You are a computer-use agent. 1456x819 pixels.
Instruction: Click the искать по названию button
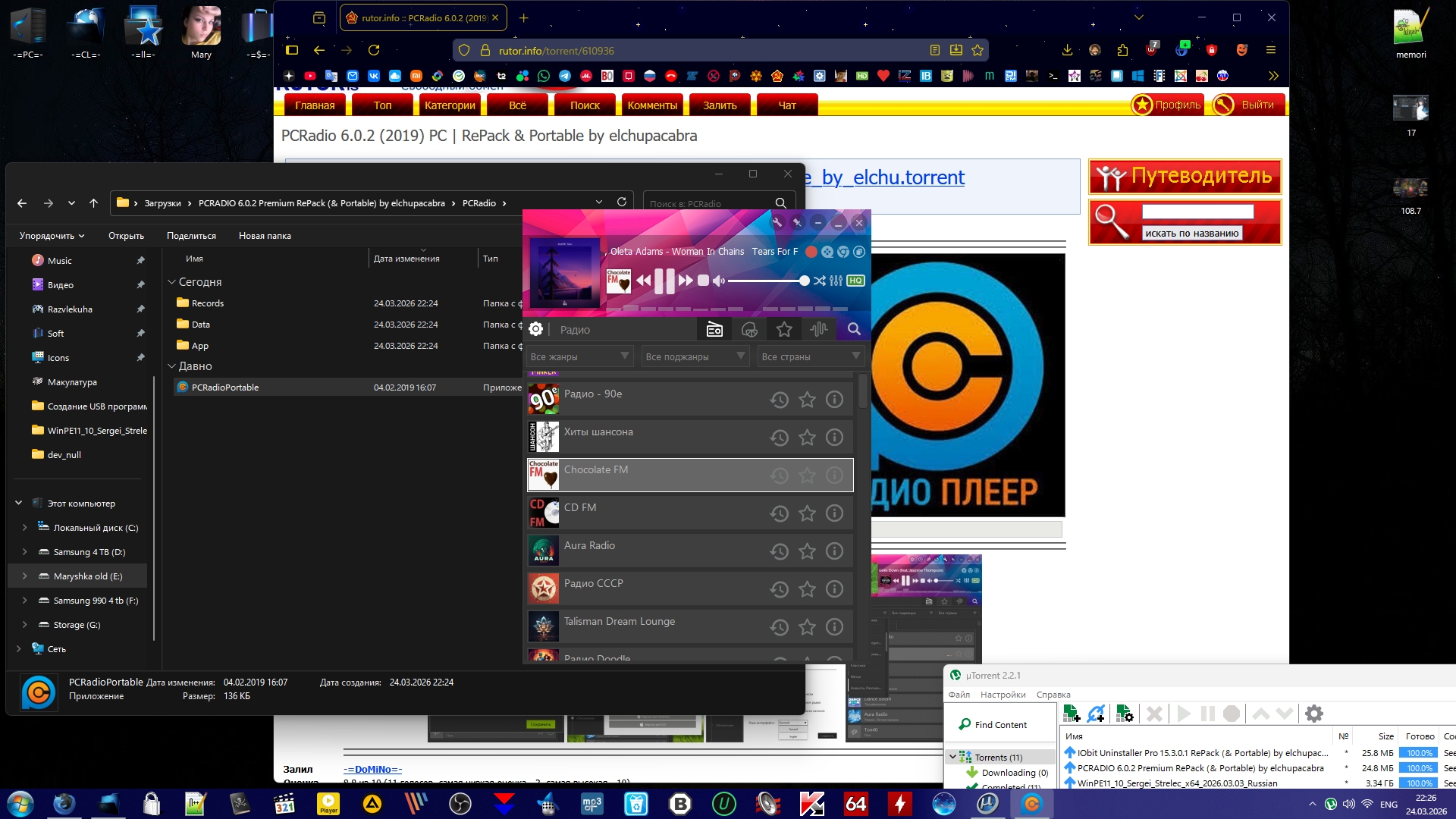point(1191,234)
